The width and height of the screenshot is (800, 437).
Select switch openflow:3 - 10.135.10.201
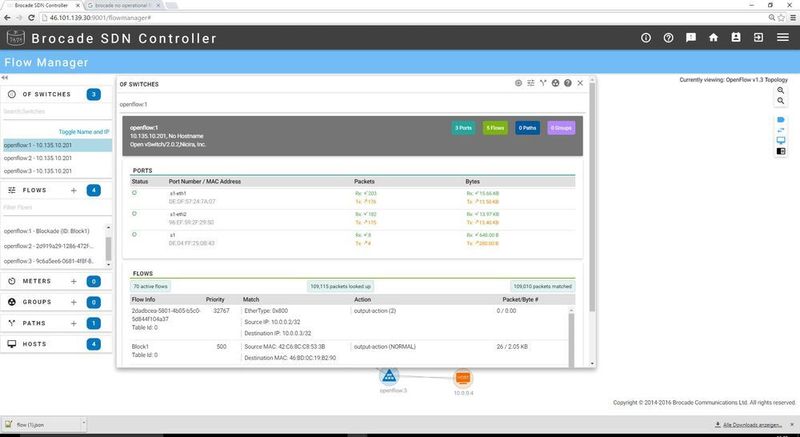coord(57,171)
